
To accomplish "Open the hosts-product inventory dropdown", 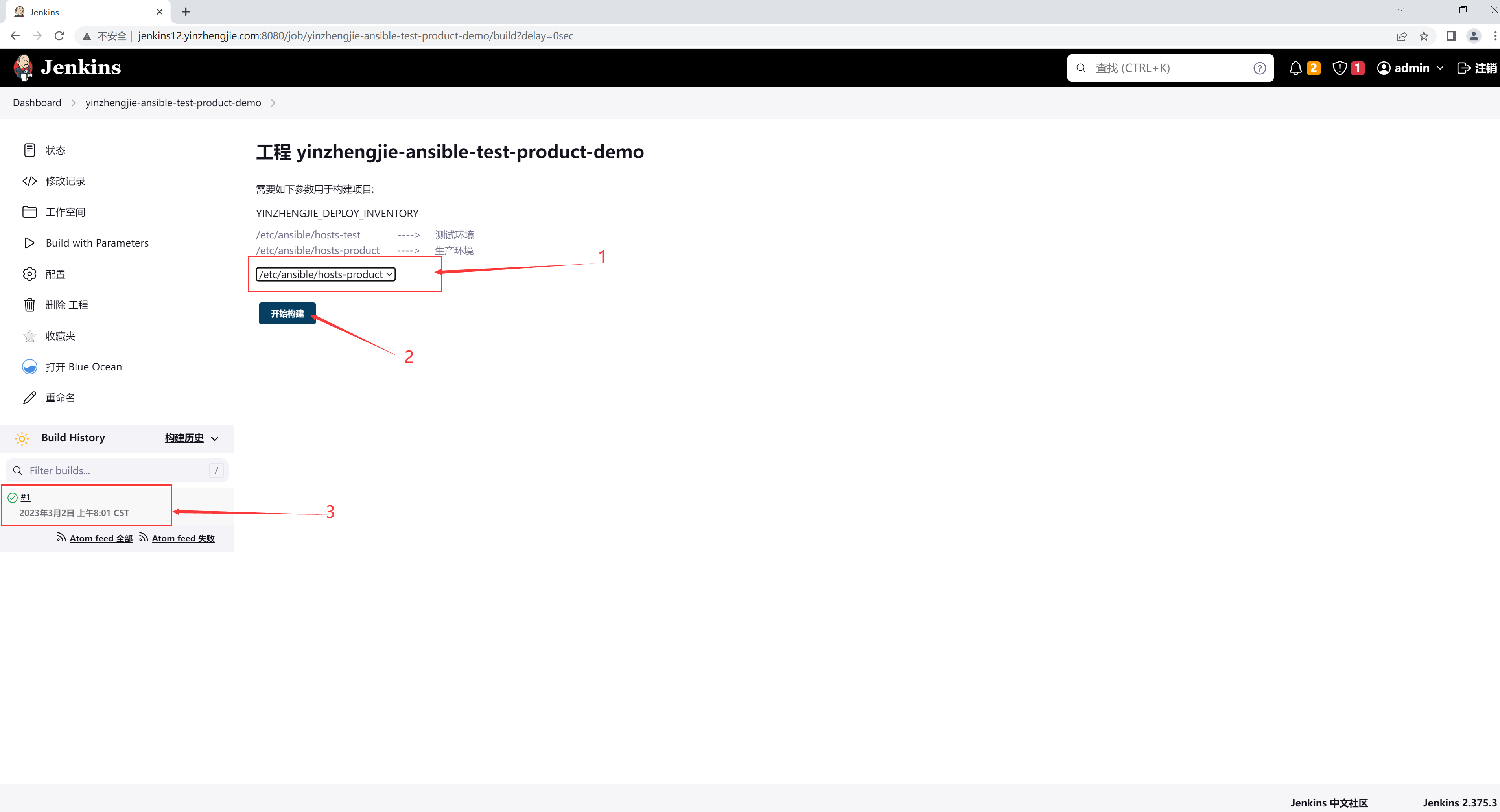I will tap(326, 274).
